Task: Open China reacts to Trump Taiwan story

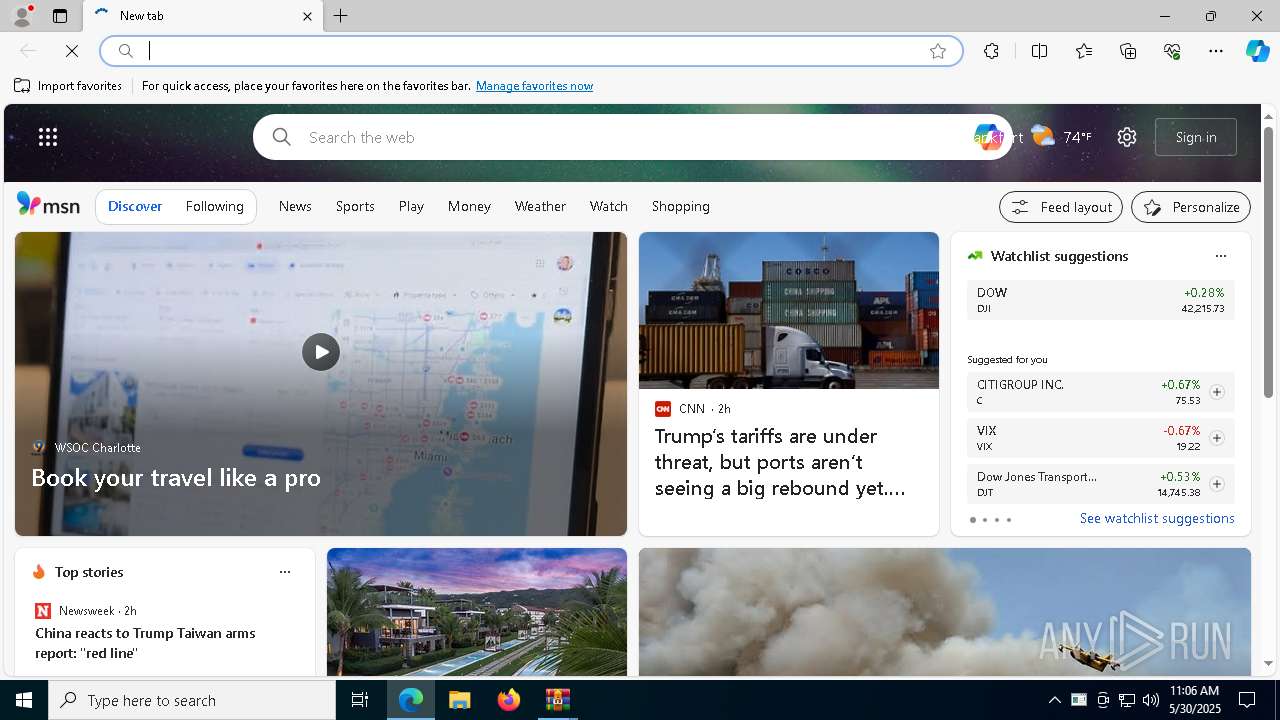Action: pos(145,643)
